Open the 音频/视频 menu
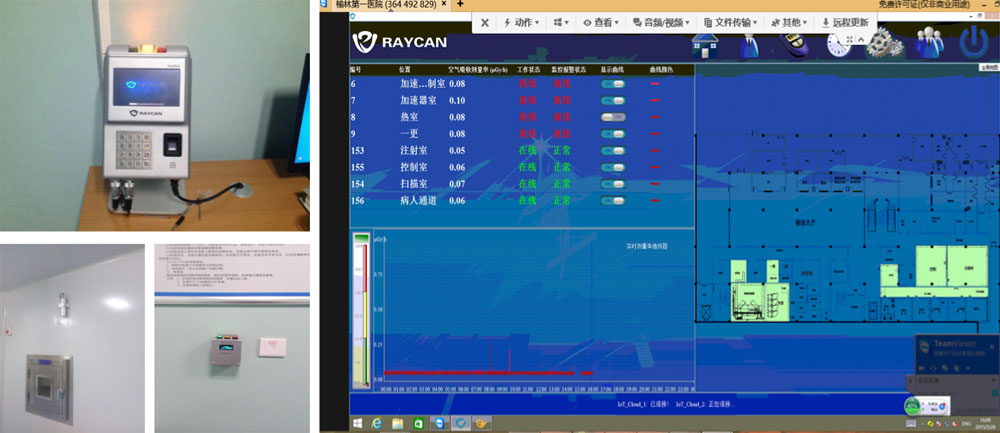 (662, 21)
